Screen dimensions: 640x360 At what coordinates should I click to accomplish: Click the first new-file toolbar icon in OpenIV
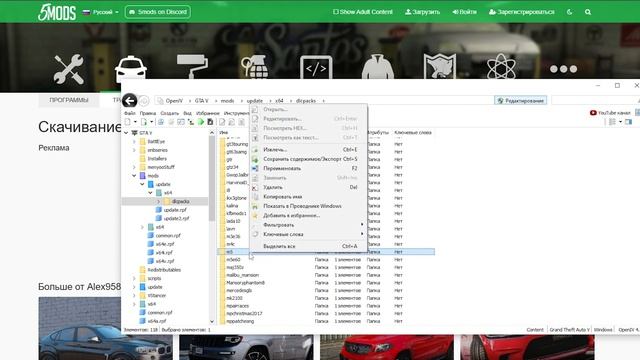pos(128,122)
